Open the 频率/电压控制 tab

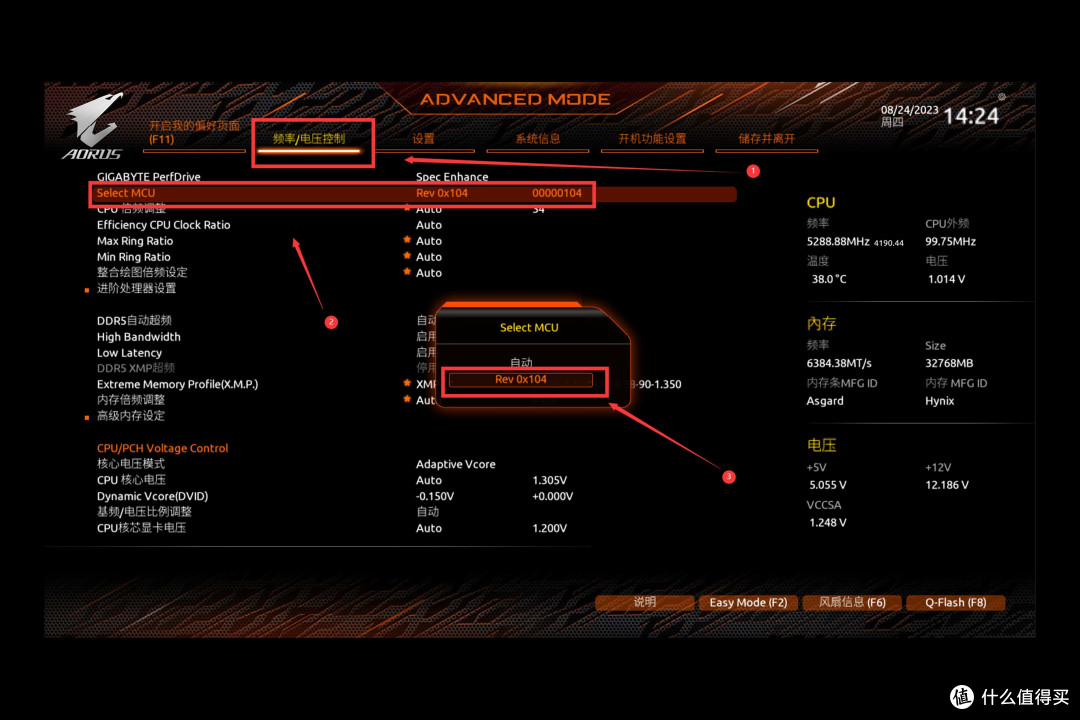(309, 138)
